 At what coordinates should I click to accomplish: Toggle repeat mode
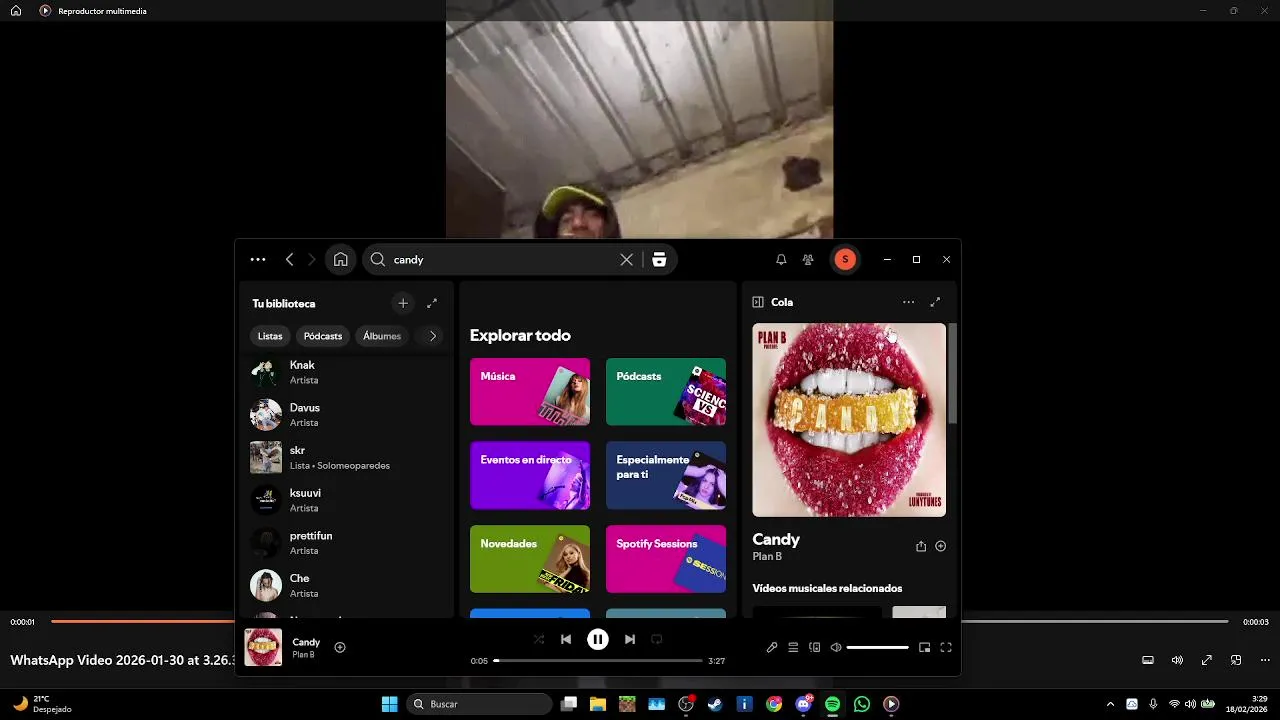(657, 639)
